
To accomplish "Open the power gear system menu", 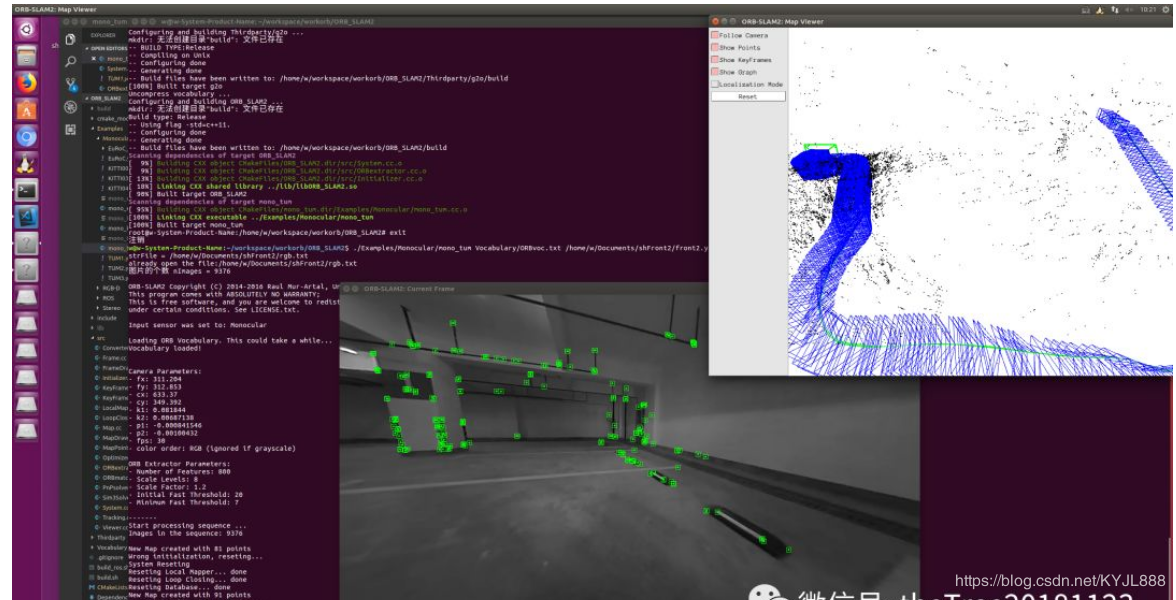I will tap(1166, 10).
